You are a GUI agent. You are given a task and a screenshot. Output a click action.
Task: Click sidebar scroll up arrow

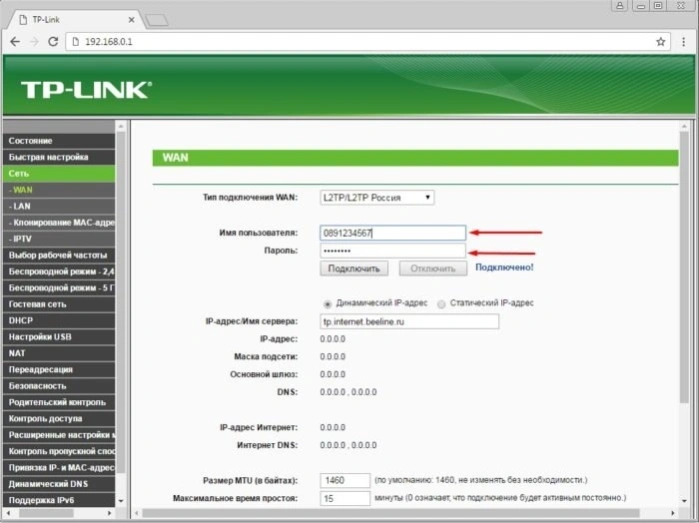tap(121, 127)
